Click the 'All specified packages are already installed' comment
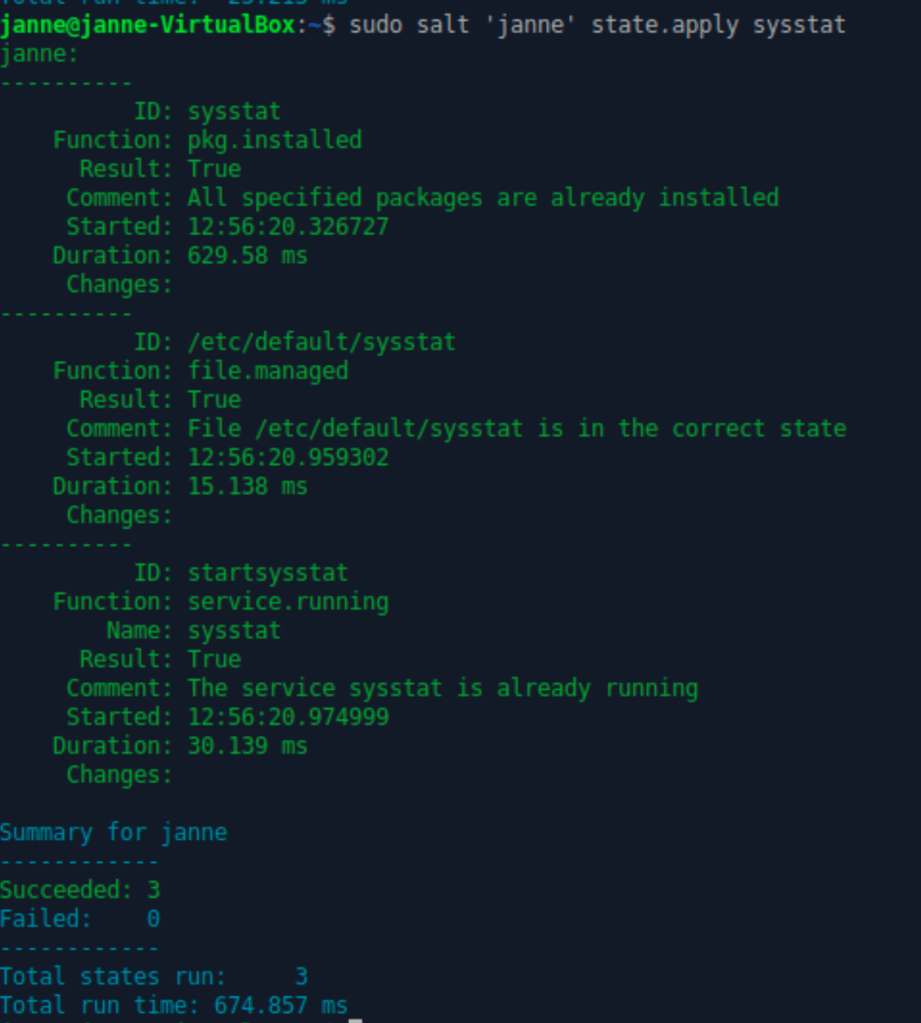Viewport: 921px width, 1023px height. pyautogui.click(x=482, y=198)
